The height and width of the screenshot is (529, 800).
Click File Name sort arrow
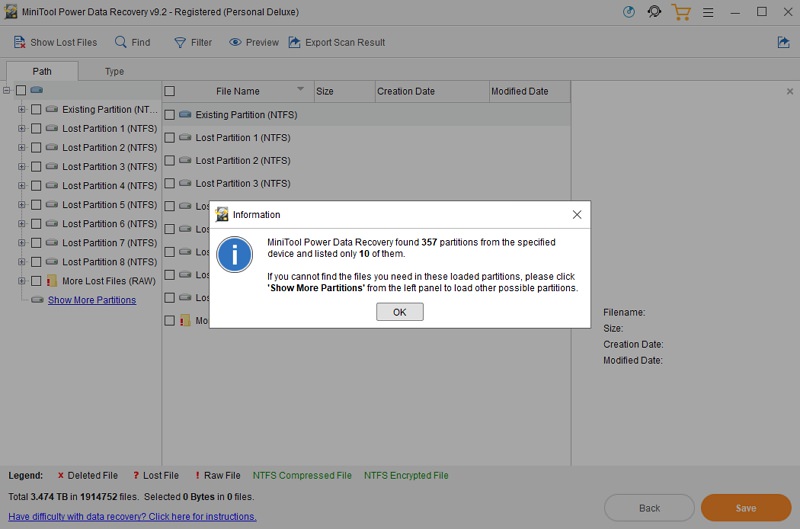tap(301, 89)
